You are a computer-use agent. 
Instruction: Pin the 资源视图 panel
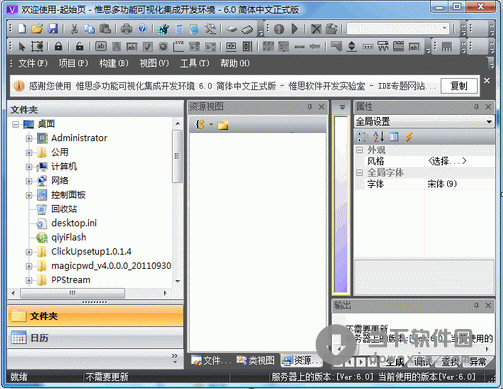point(310,107)
